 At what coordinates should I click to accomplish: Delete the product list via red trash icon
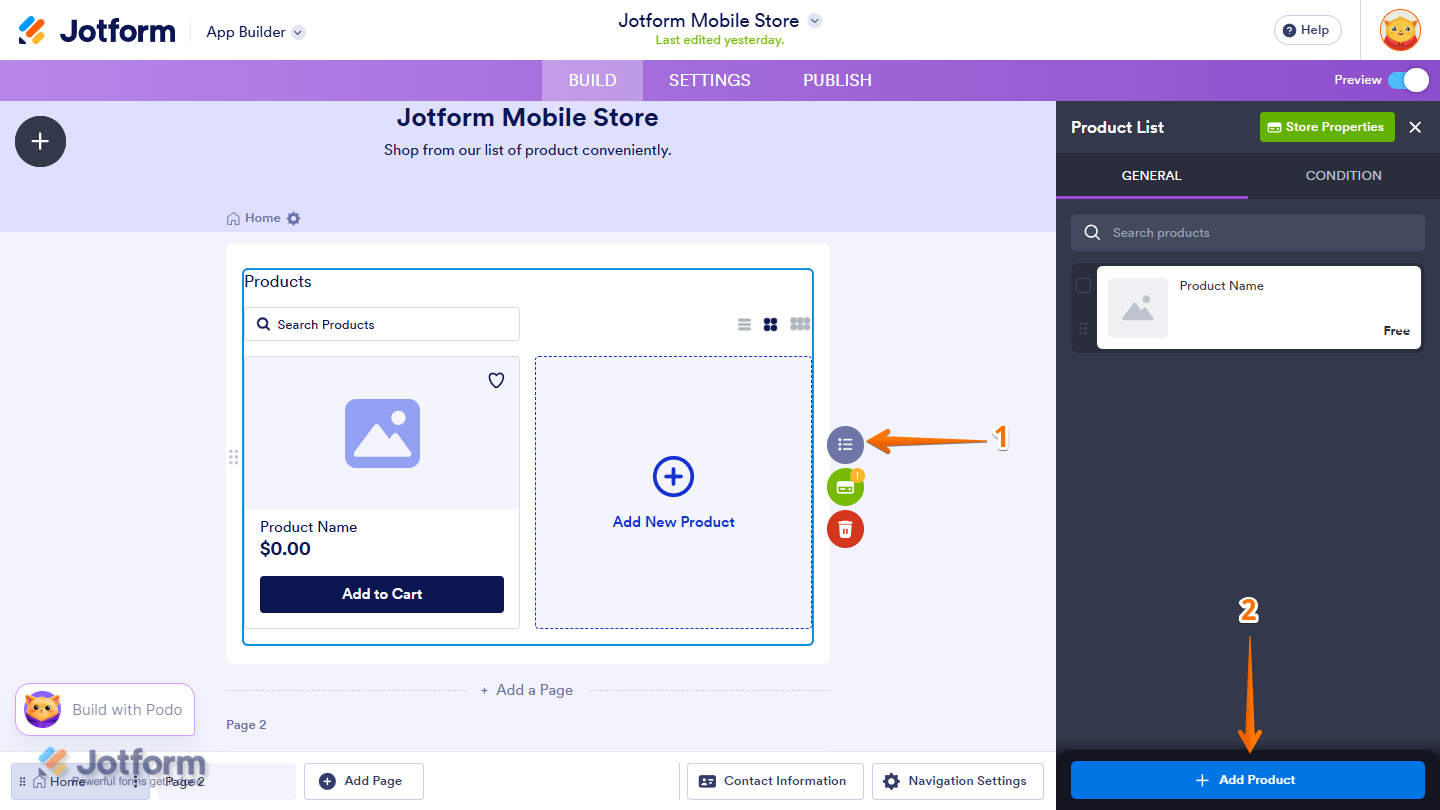click(x=845, y=529)
